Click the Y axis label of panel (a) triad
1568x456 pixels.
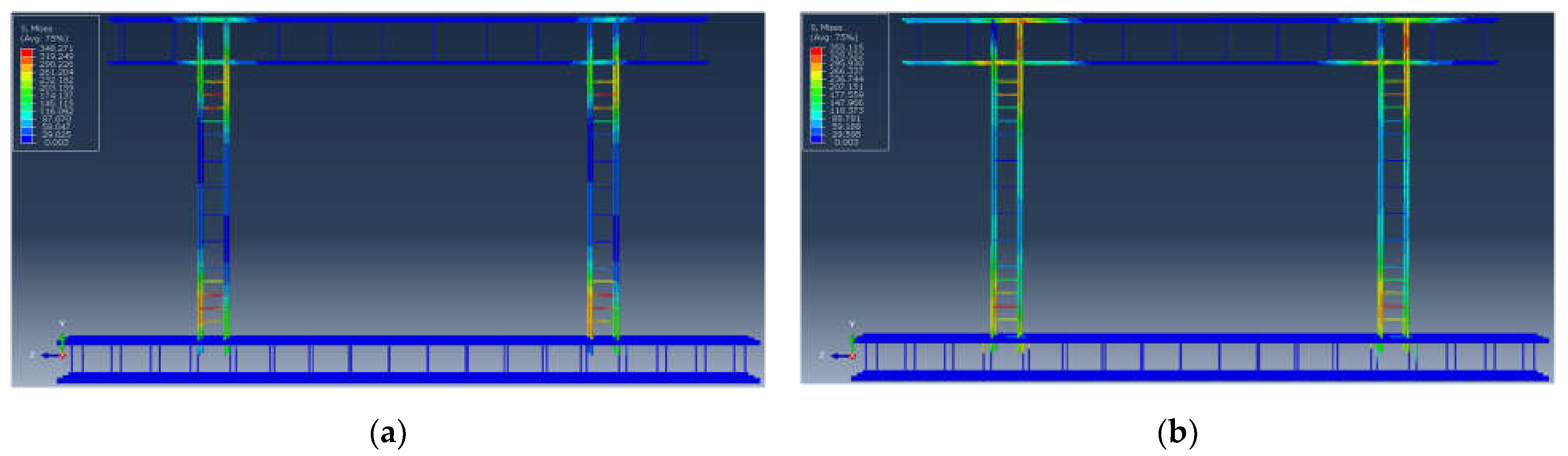coord(62,324)
